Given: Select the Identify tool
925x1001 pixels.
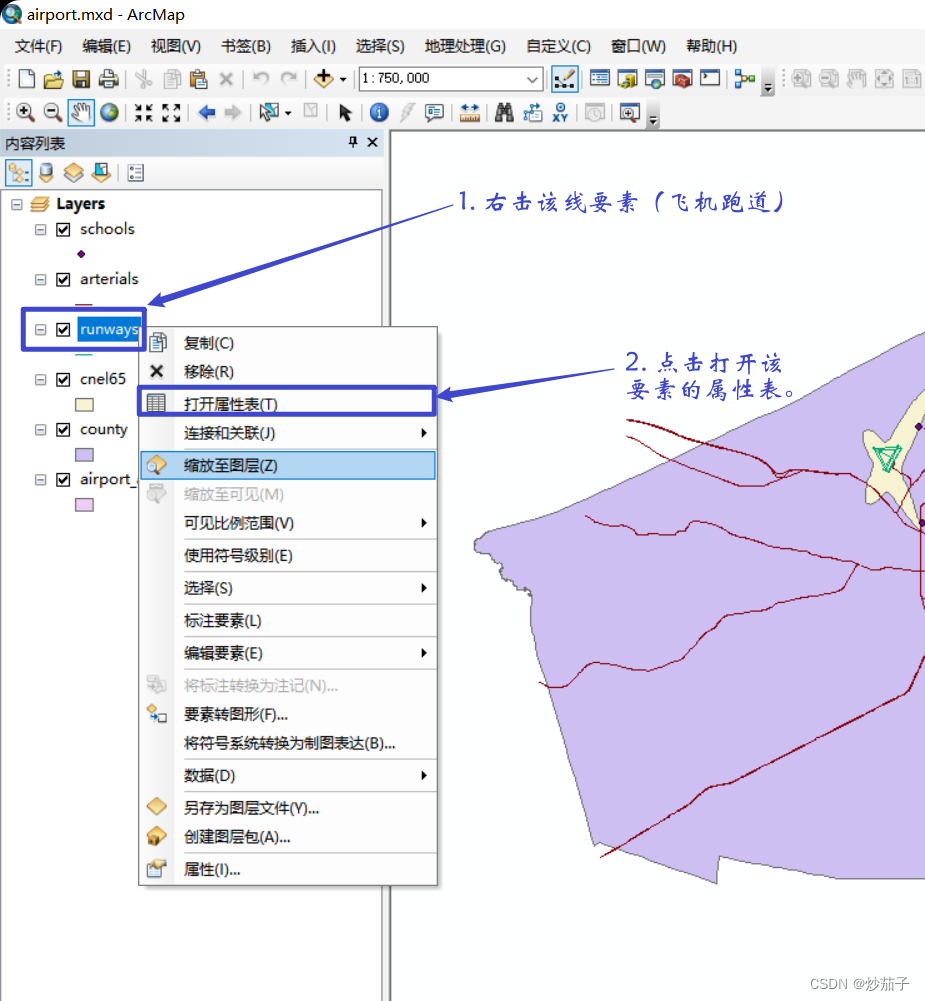Looking at the screenshot, I should [379, 113].
